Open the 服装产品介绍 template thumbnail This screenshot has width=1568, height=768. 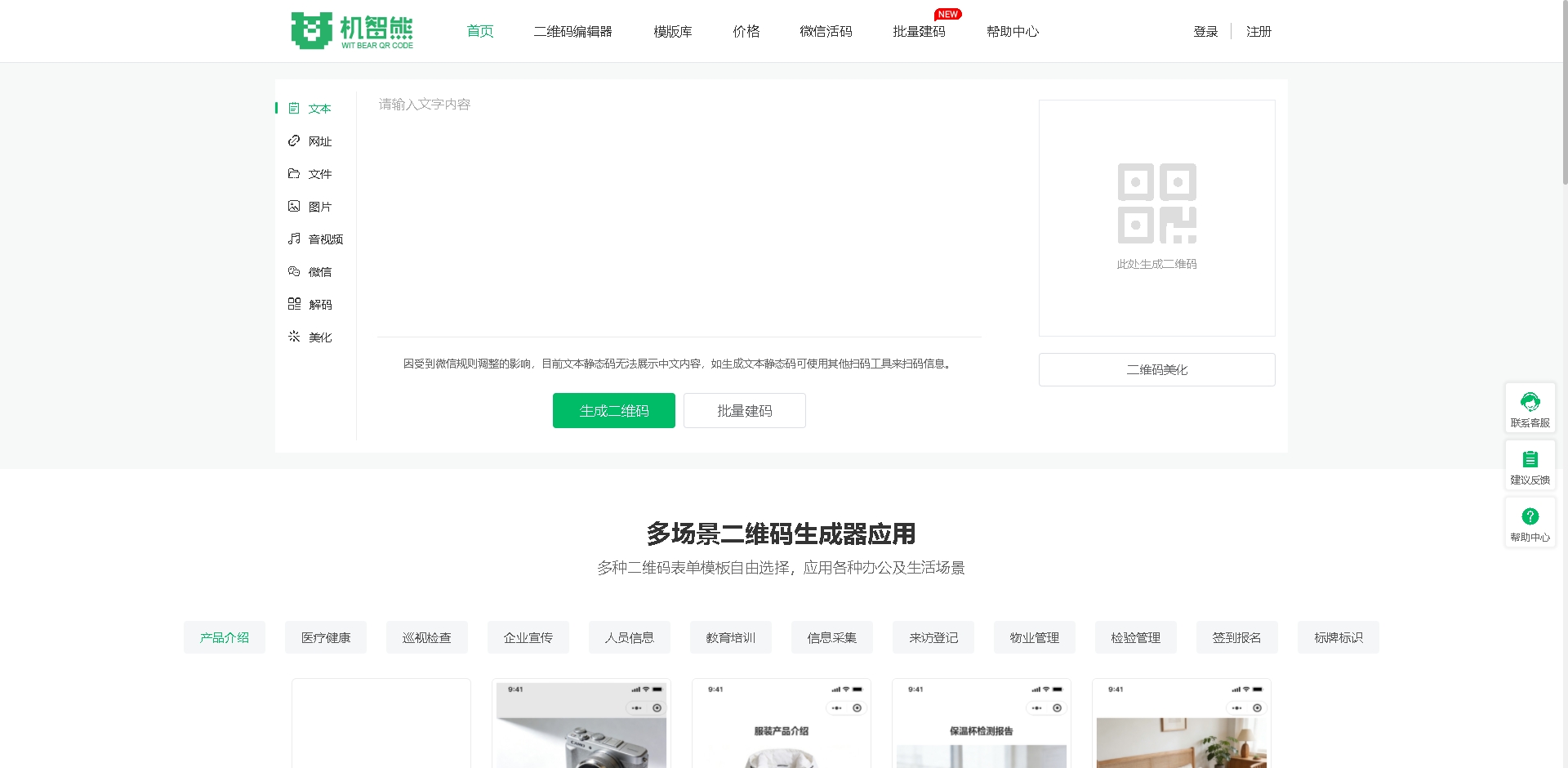click(782, 724)
